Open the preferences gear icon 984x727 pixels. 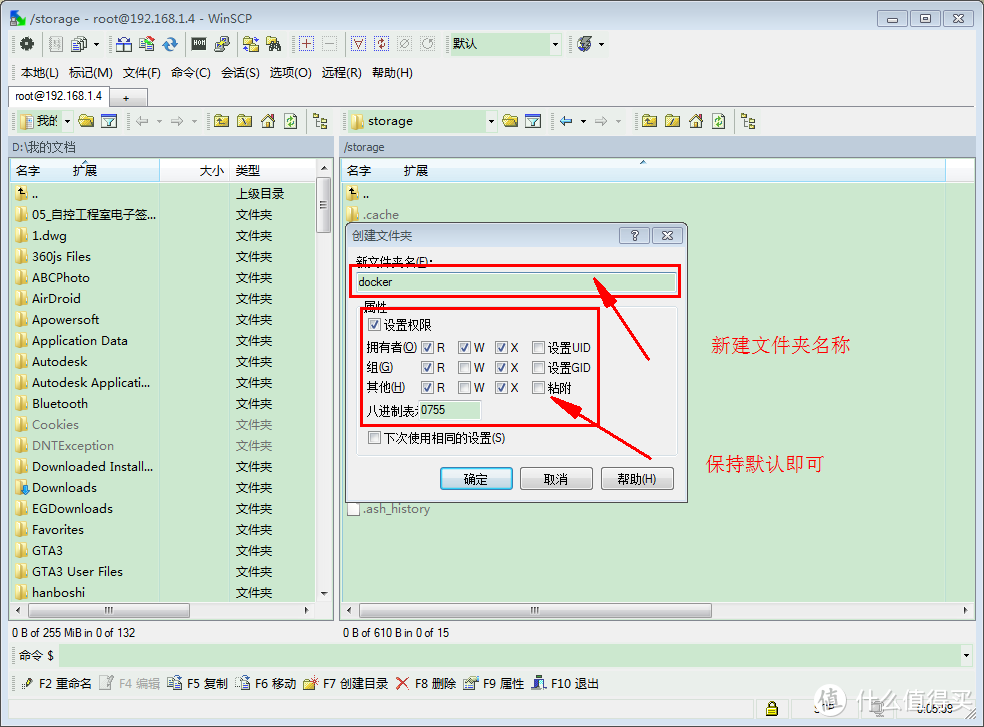(27, 44)
